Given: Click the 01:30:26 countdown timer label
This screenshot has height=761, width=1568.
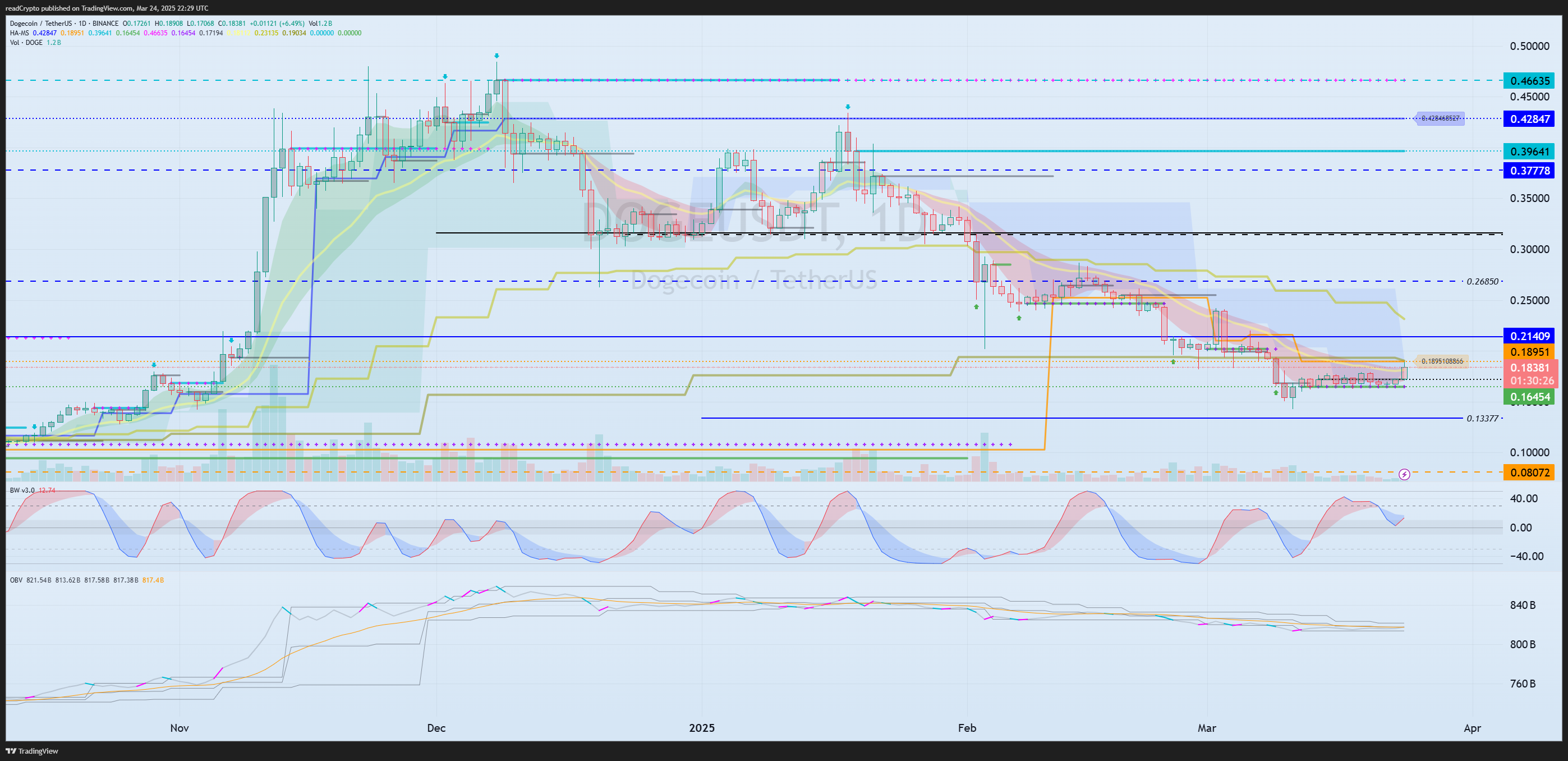Looking at the screenshot, I should pyautogui.click(x=1532, y=380).
